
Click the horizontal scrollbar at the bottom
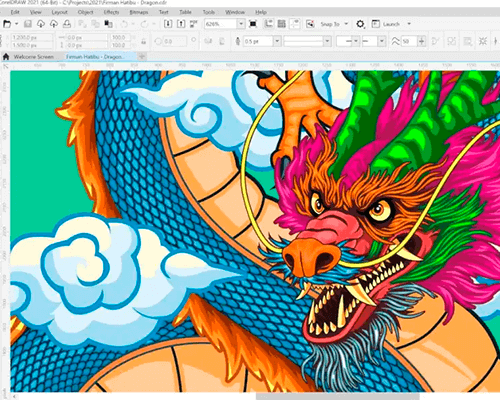click(x=337, y=396)
